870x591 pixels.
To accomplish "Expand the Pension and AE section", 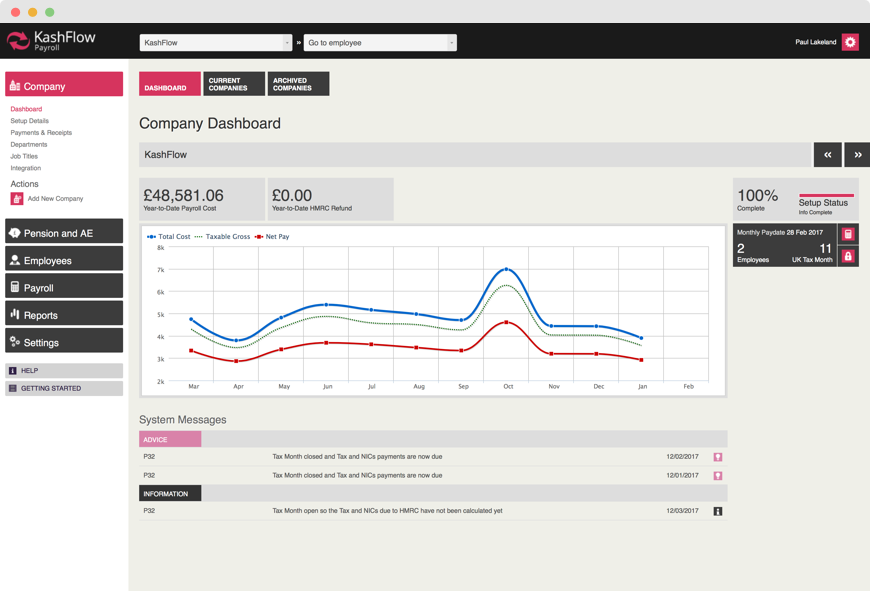I will pos(64,233).
